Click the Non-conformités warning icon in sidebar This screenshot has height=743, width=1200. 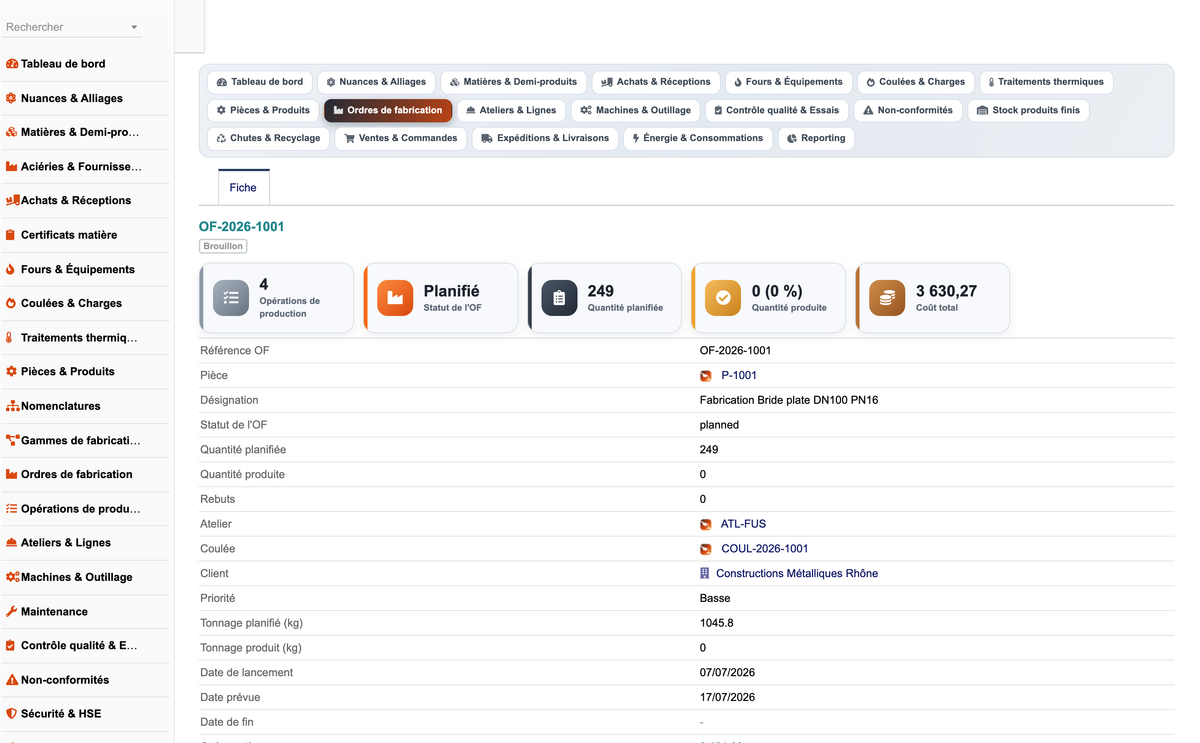(x=12, y=679)
